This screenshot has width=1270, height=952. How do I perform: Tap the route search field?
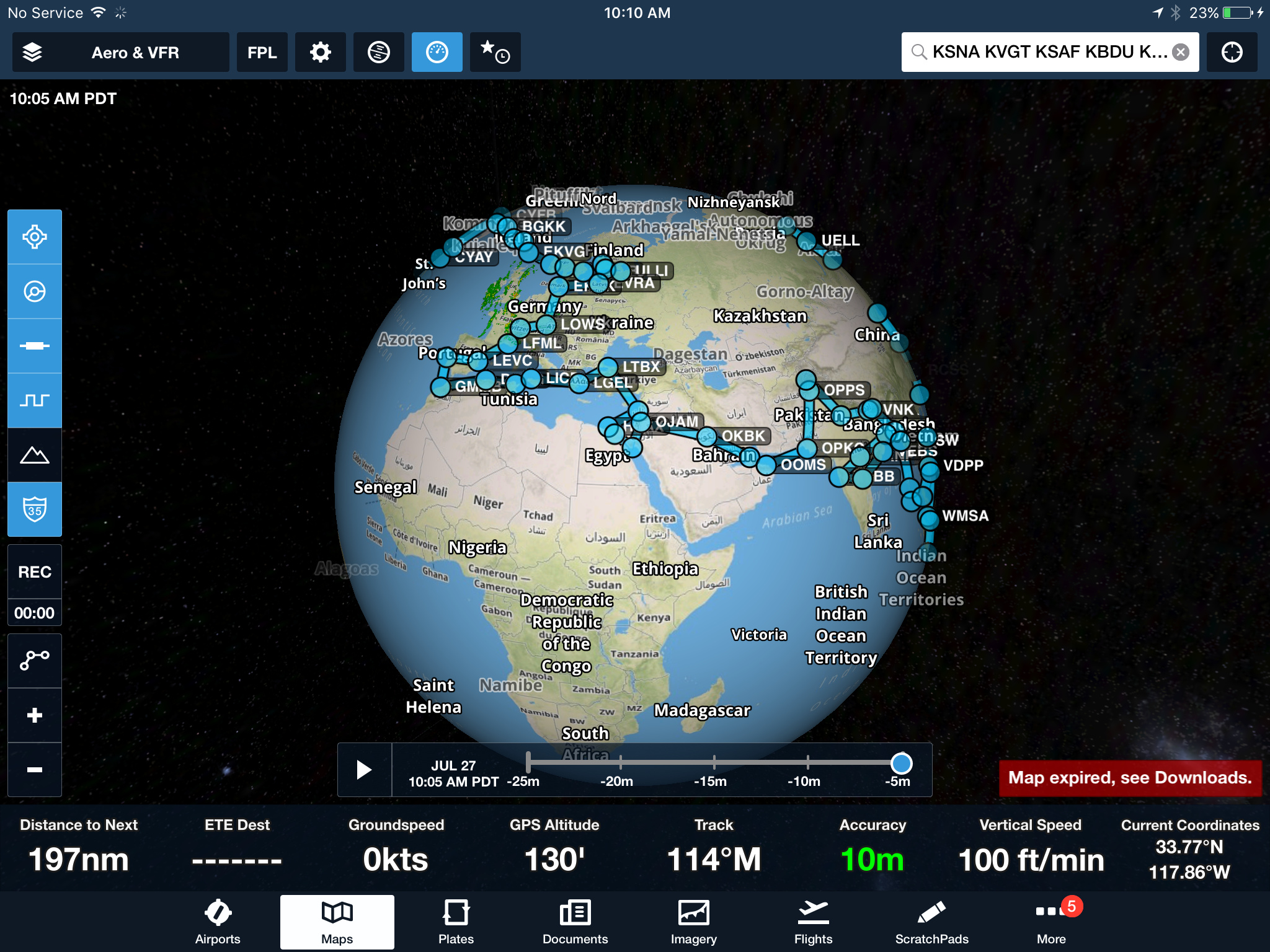tap(1049, 52)
